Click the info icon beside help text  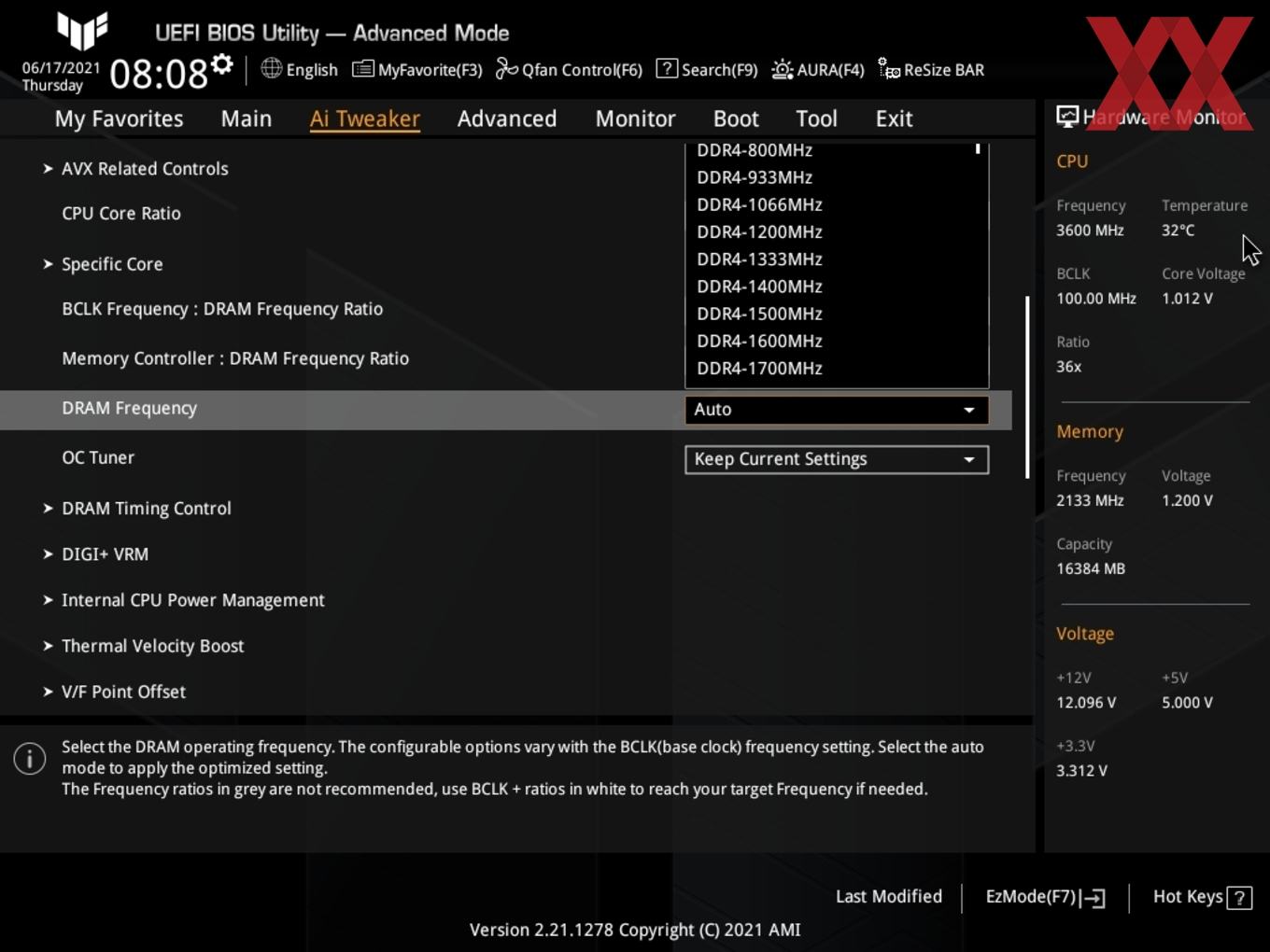(x=30, y=759)
